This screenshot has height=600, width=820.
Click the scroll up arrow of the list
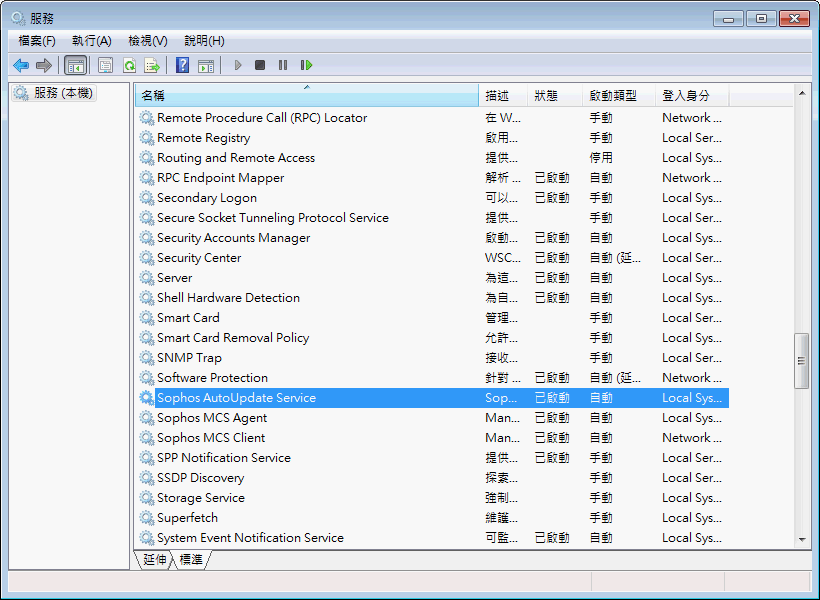pos(802,93)
